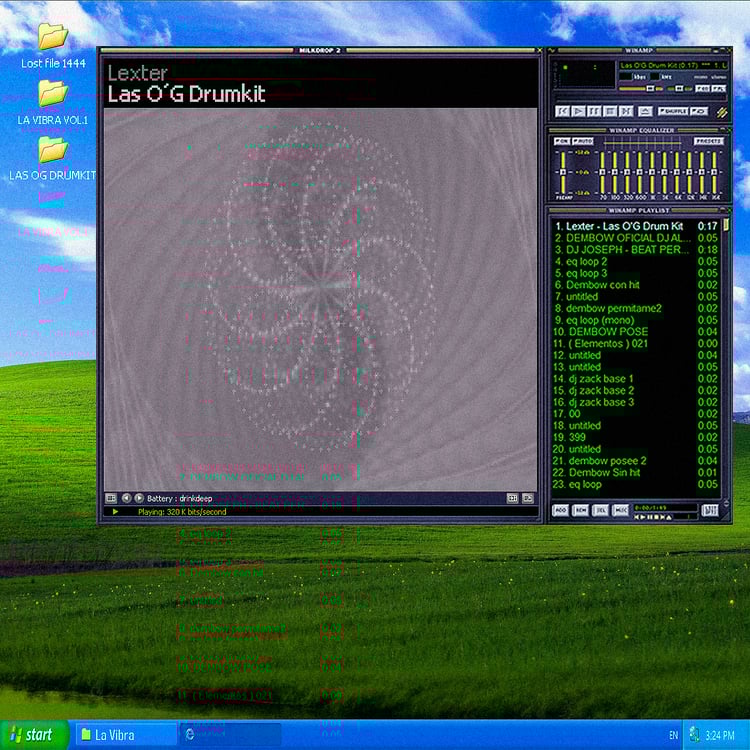The width and height of the screenshot is (750, 750).
Task: Stop playback in Winamp main window
Action: [610, 111]
